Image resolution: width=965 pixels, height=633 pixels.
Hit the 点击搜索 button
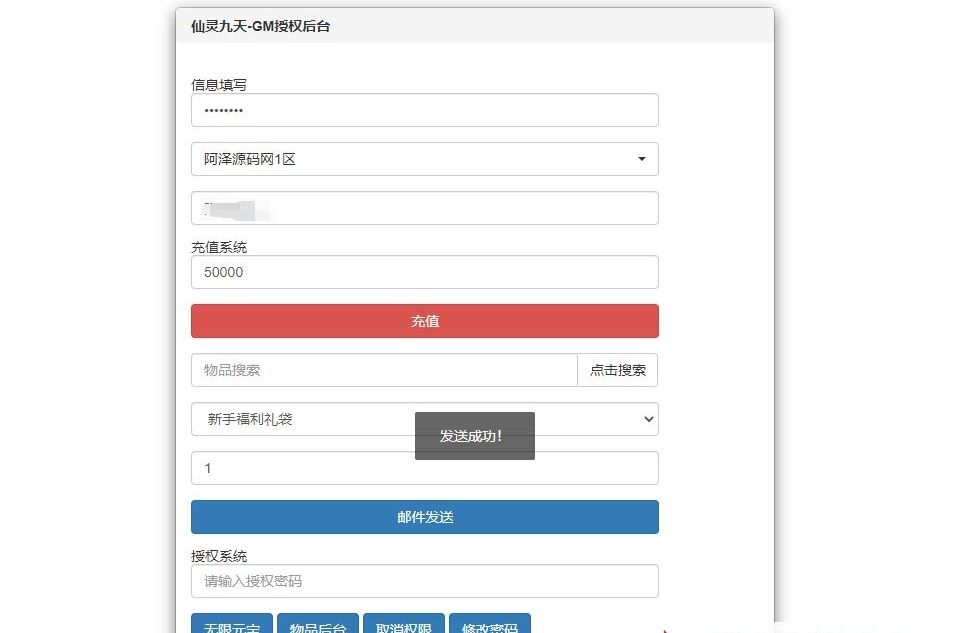click(617, 370)
